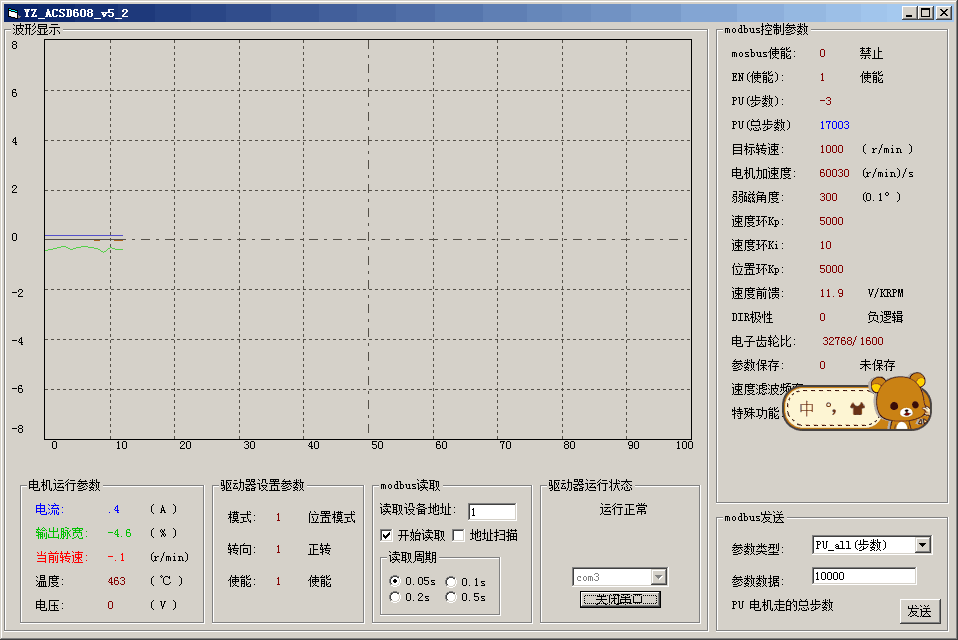Enable the 地址扫描 checkbox

coord(459,535)
